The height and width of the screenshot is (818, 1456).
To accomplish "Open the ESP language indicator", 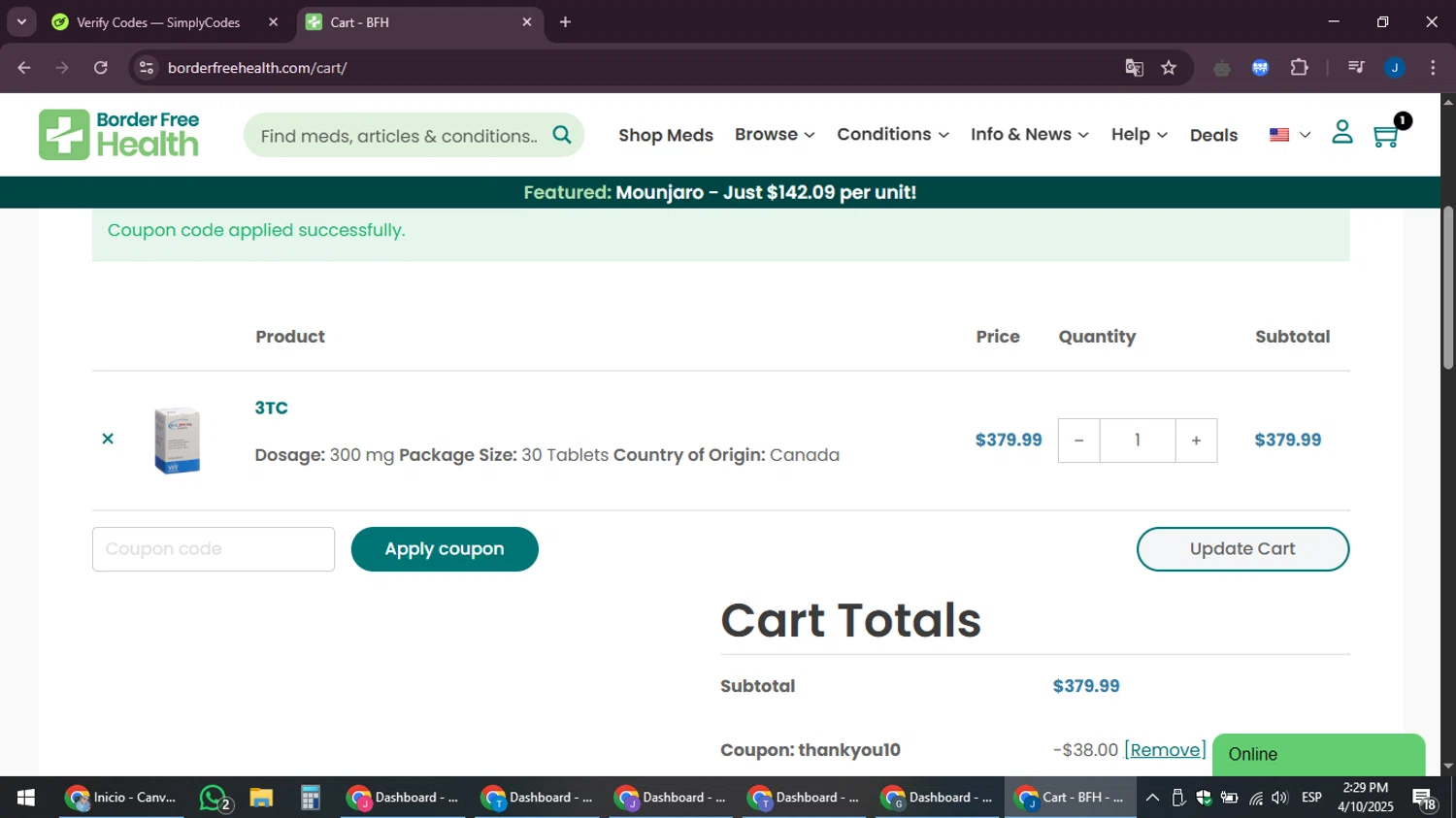I will coord(1311,798).
